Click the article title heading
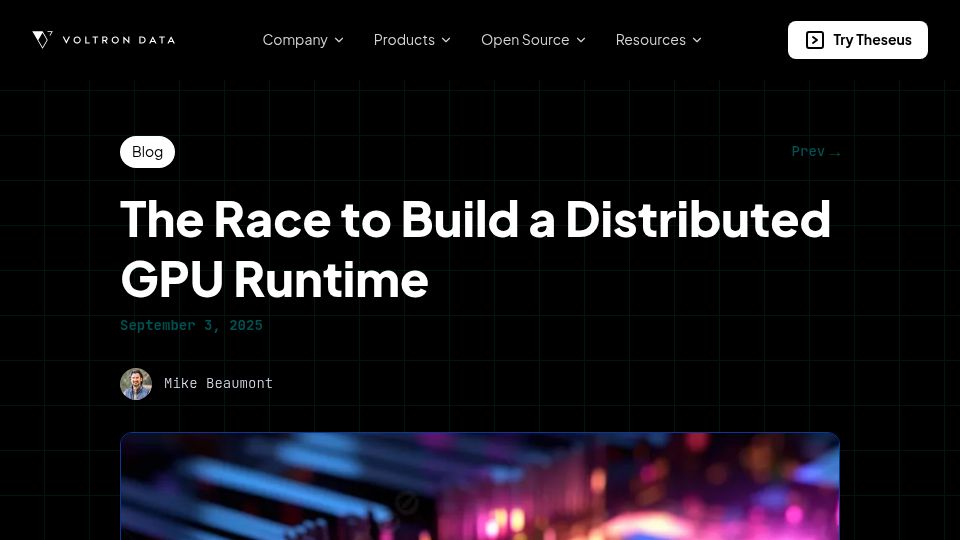960x540 pixels. (475, 249)
